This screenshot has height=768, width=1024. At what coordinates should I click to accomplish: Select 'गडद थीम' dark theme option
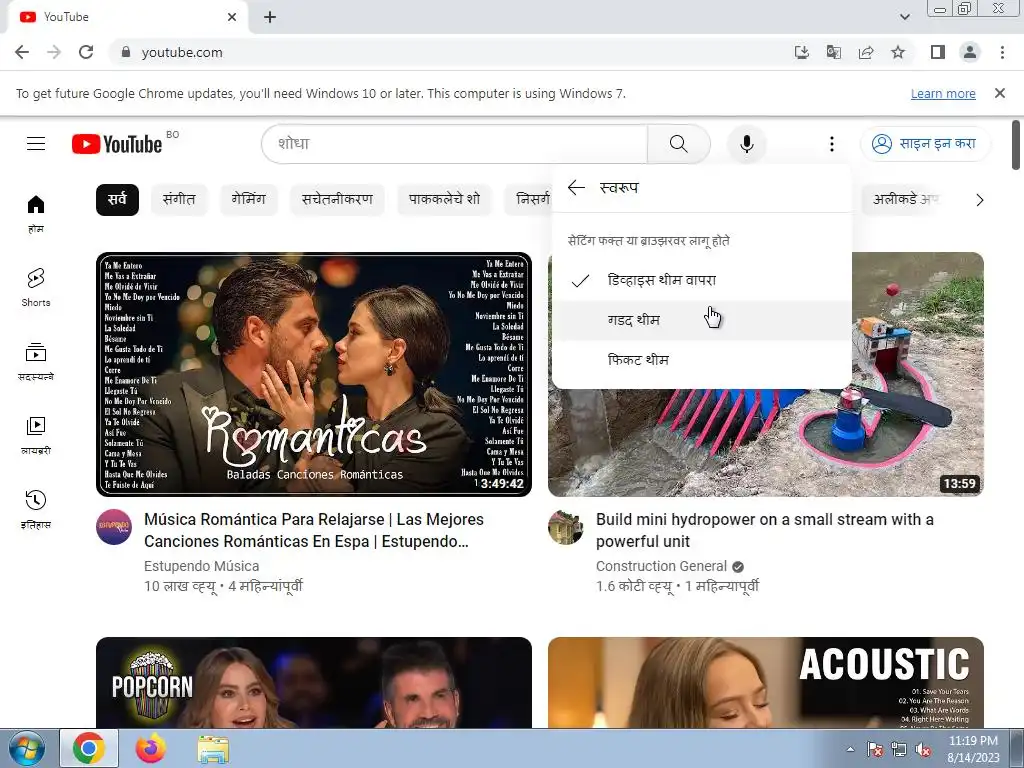702,320
